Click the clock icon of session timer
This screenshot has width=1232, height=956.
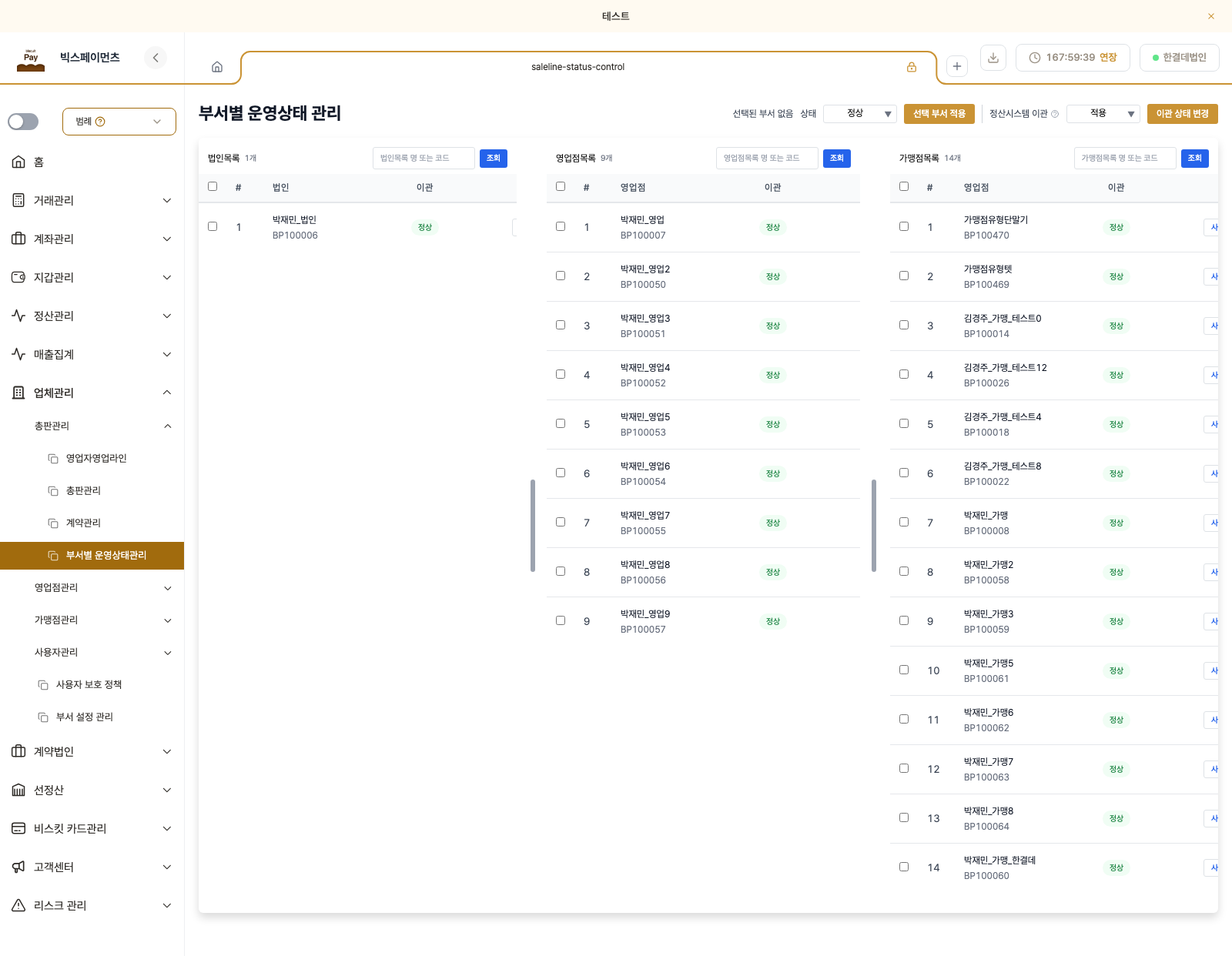point(1035,58)
